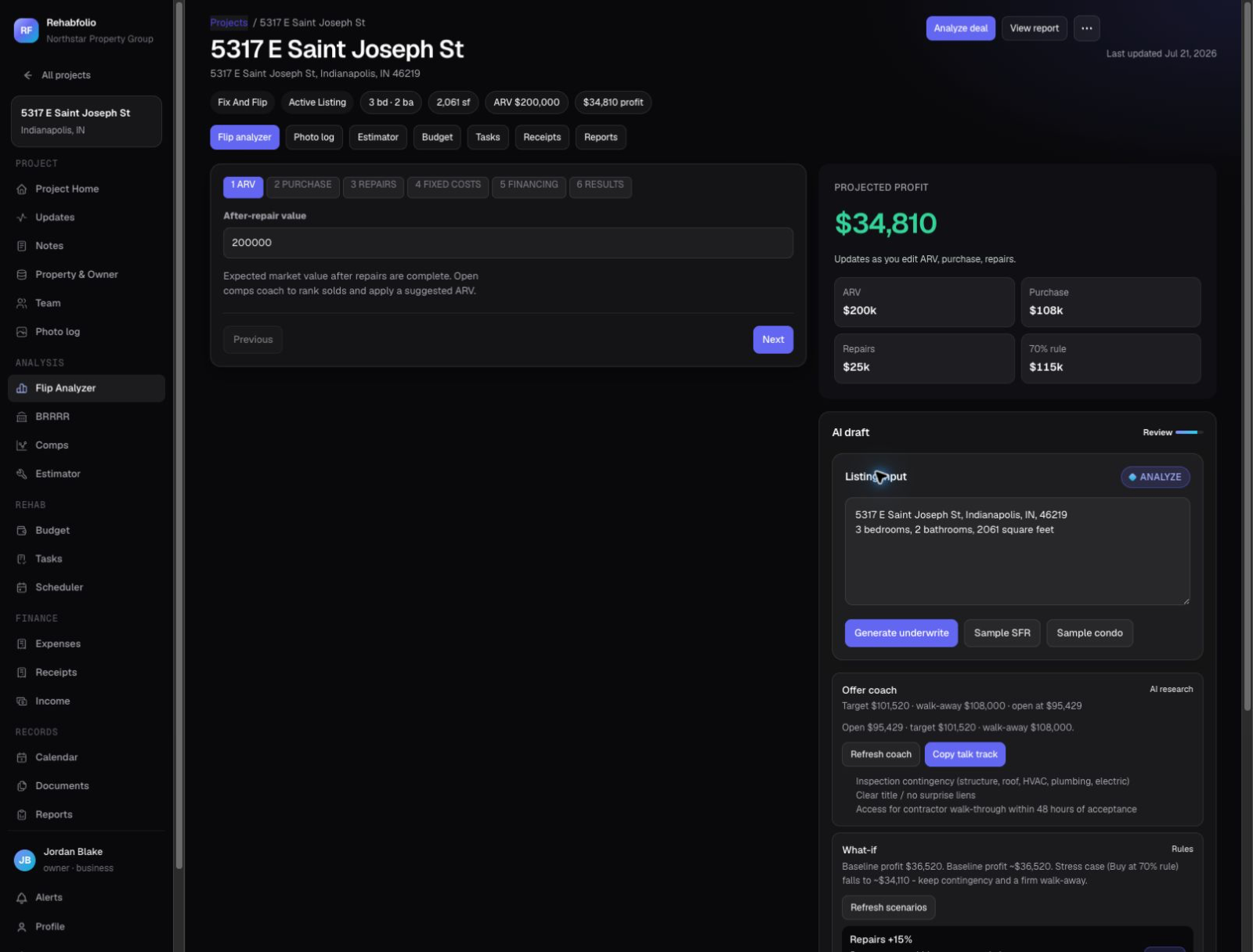Image resolution: width=1253 pixels, height=952 pixels.
Task: Click the Profile person icon
Action: pyautogui.click(x=22, y=927)
